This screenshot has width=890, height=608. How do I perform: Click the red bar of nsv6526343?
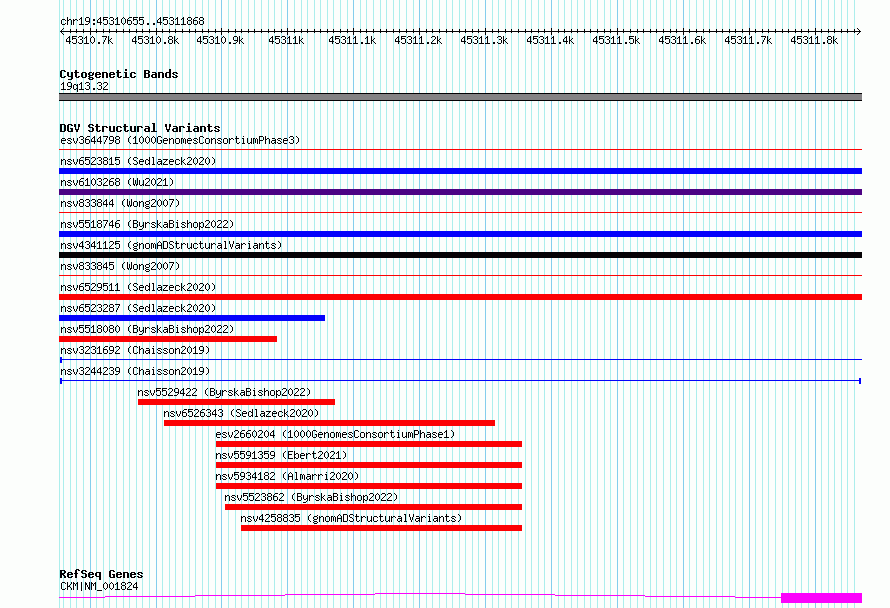pyautogui.click(x=329, y=423)
